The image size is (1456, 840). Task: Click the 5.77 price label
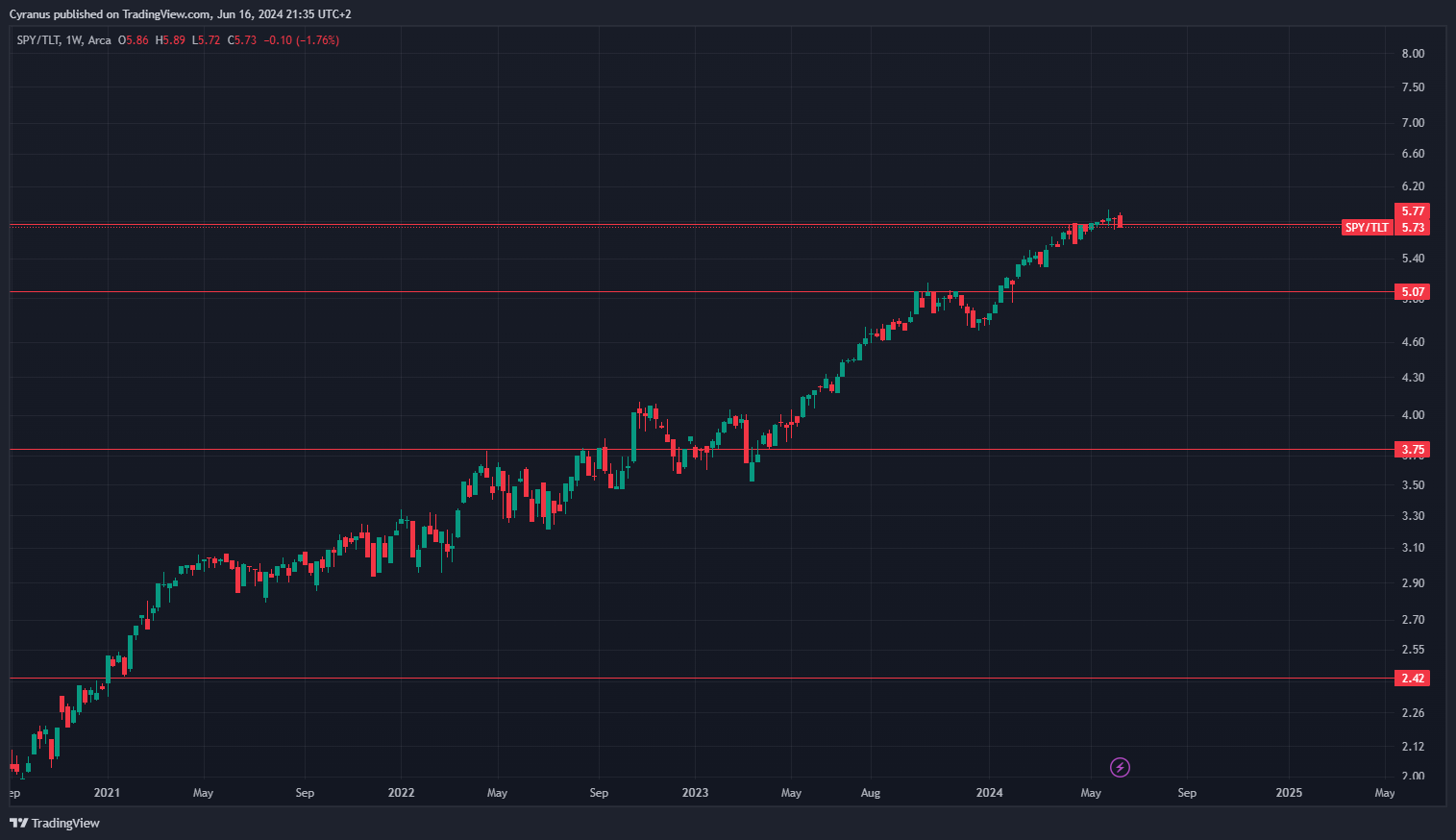[x=1413, y=211]
